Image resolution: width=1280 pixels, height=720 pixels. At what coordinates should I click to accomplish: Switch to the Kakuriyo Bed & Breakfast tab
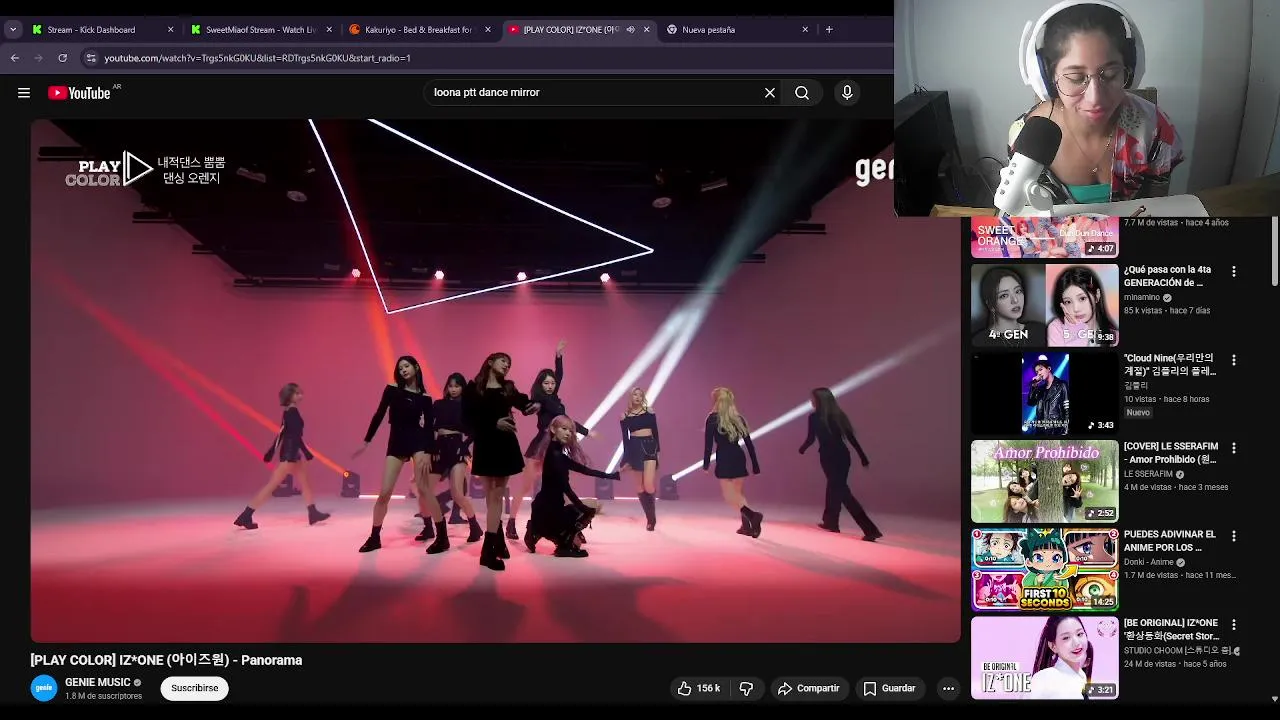click(x=418, y=29)
